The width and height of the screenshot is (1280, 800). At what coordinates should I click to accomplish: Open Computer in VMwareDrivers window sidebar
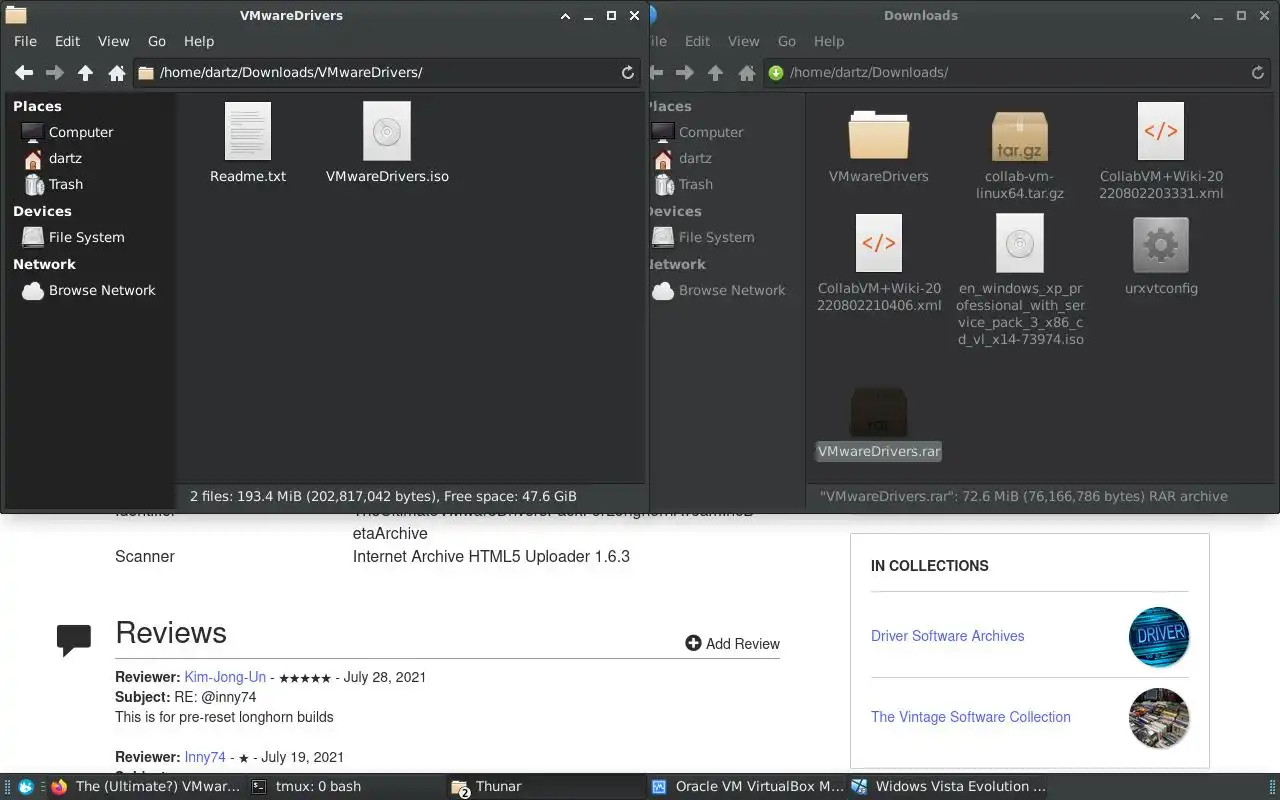[81, 132]
